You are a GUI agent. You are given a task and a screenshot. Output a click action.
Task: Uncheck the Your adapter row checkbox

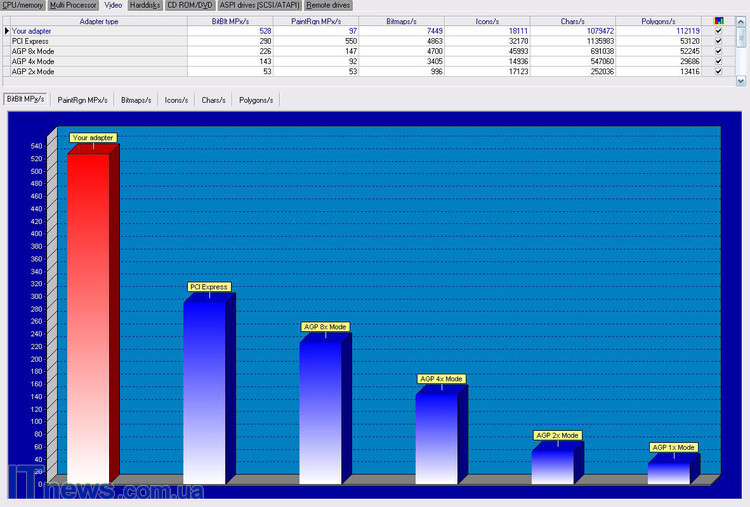[x=719, y=31]
